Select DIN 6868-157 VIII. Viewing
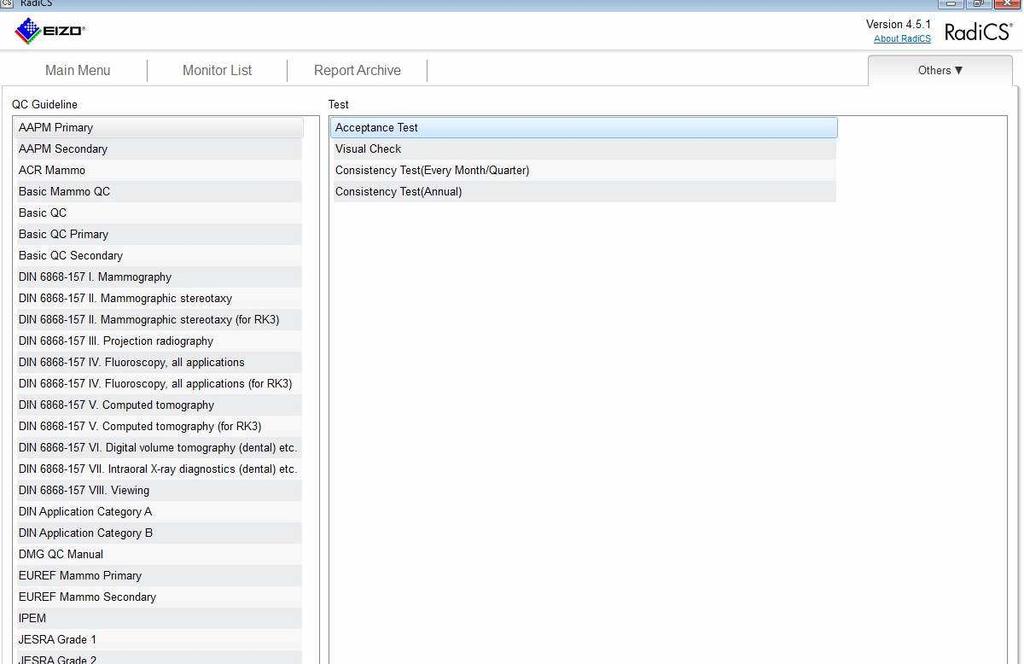 click(x=159, y=490)
